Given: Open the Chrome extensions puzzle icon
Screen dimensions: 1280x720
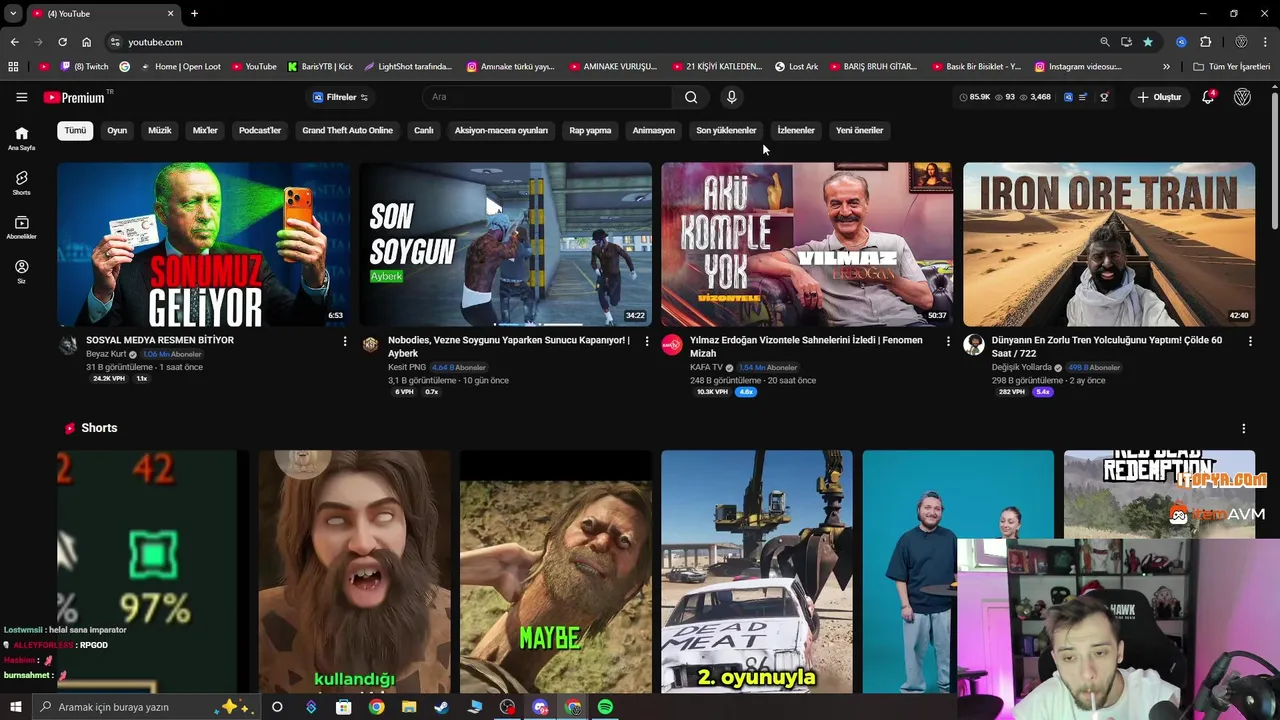Looking at the screenshot, I should pos(1205,42).
